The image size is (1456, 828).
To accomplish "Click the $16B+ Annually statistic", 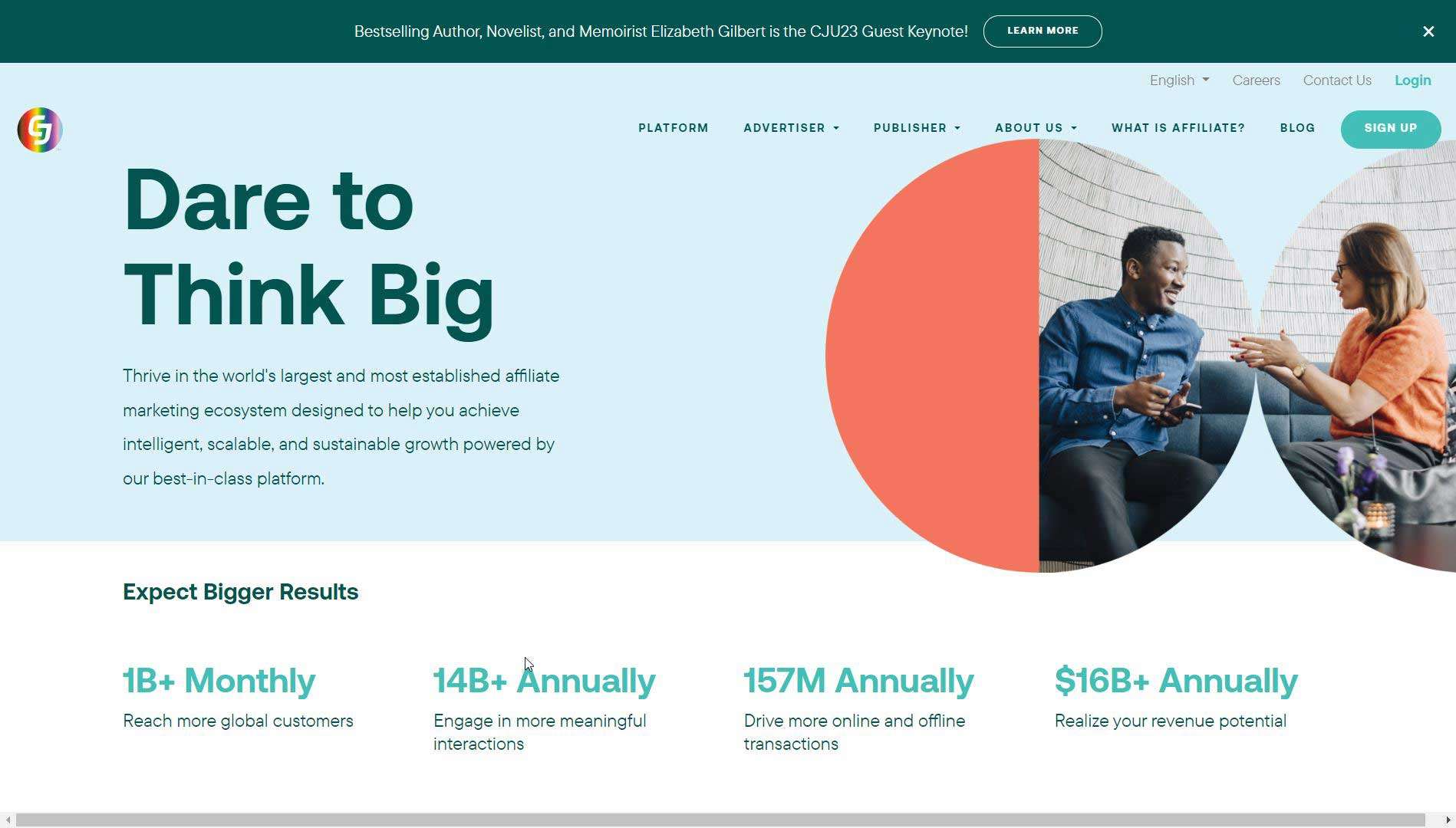I will coord(1176,681).
